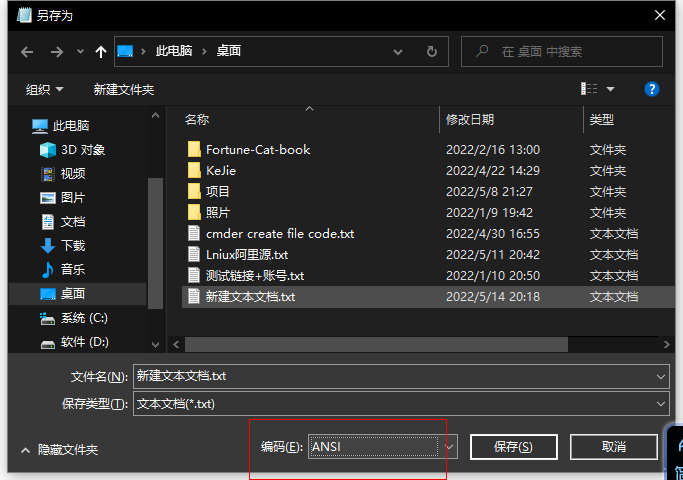This screenshot has height=480, width=683.
Task: Click document icon of Lniux阿里源.txt
Action: pos(194,254)
